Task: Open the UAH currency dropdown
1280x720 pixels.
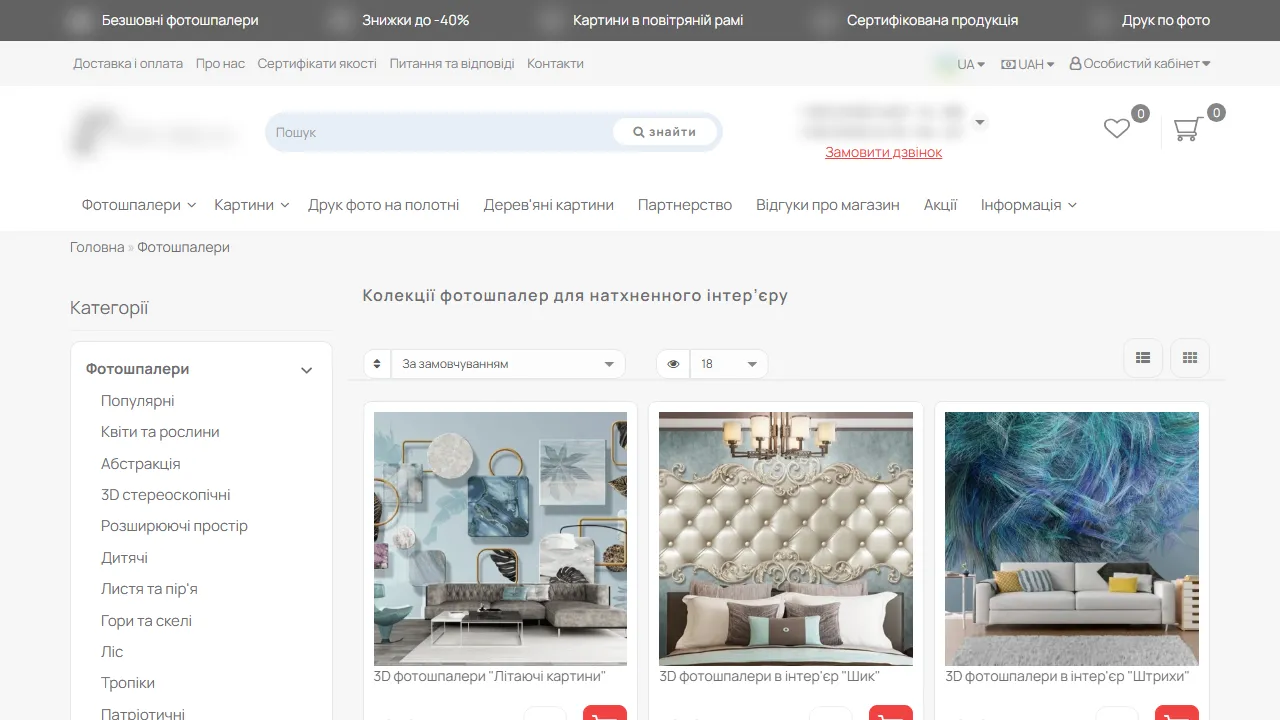Action: coord(1028,64)
